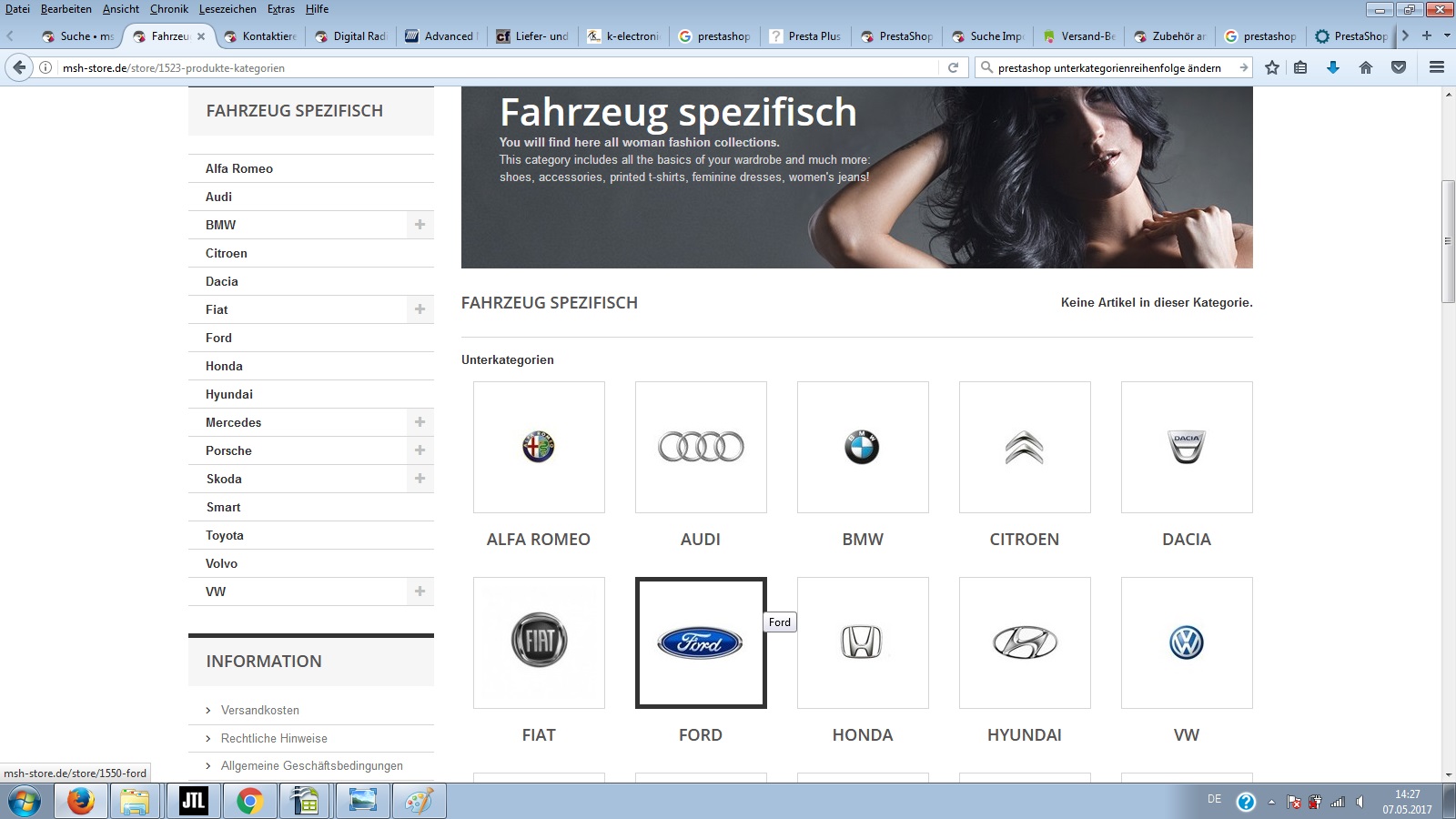Open the BMW logo thumbnail

pos(863,447)
